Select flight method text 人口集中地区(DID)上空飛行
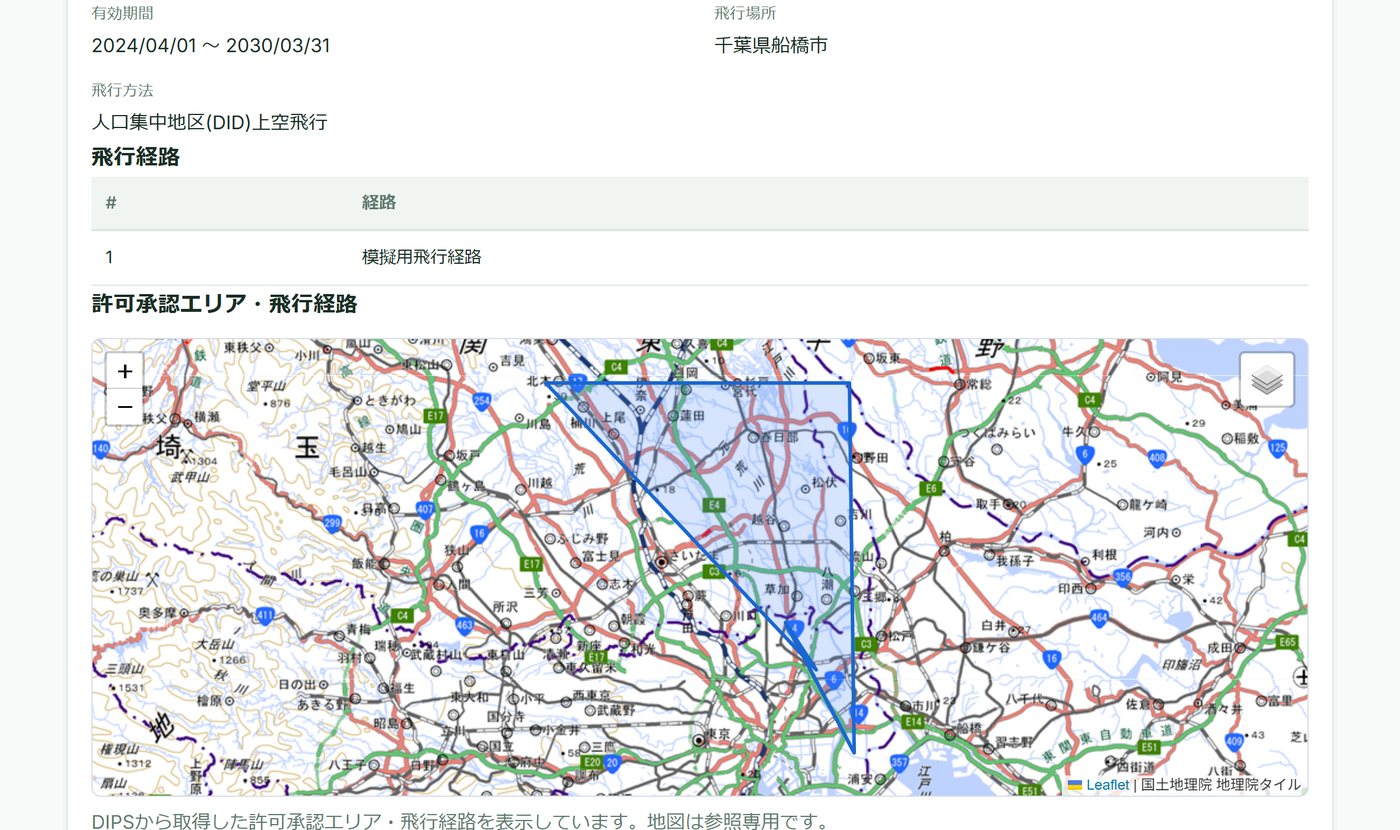Viewport: 1400px width, 830px height. click(x=209, y=122)
